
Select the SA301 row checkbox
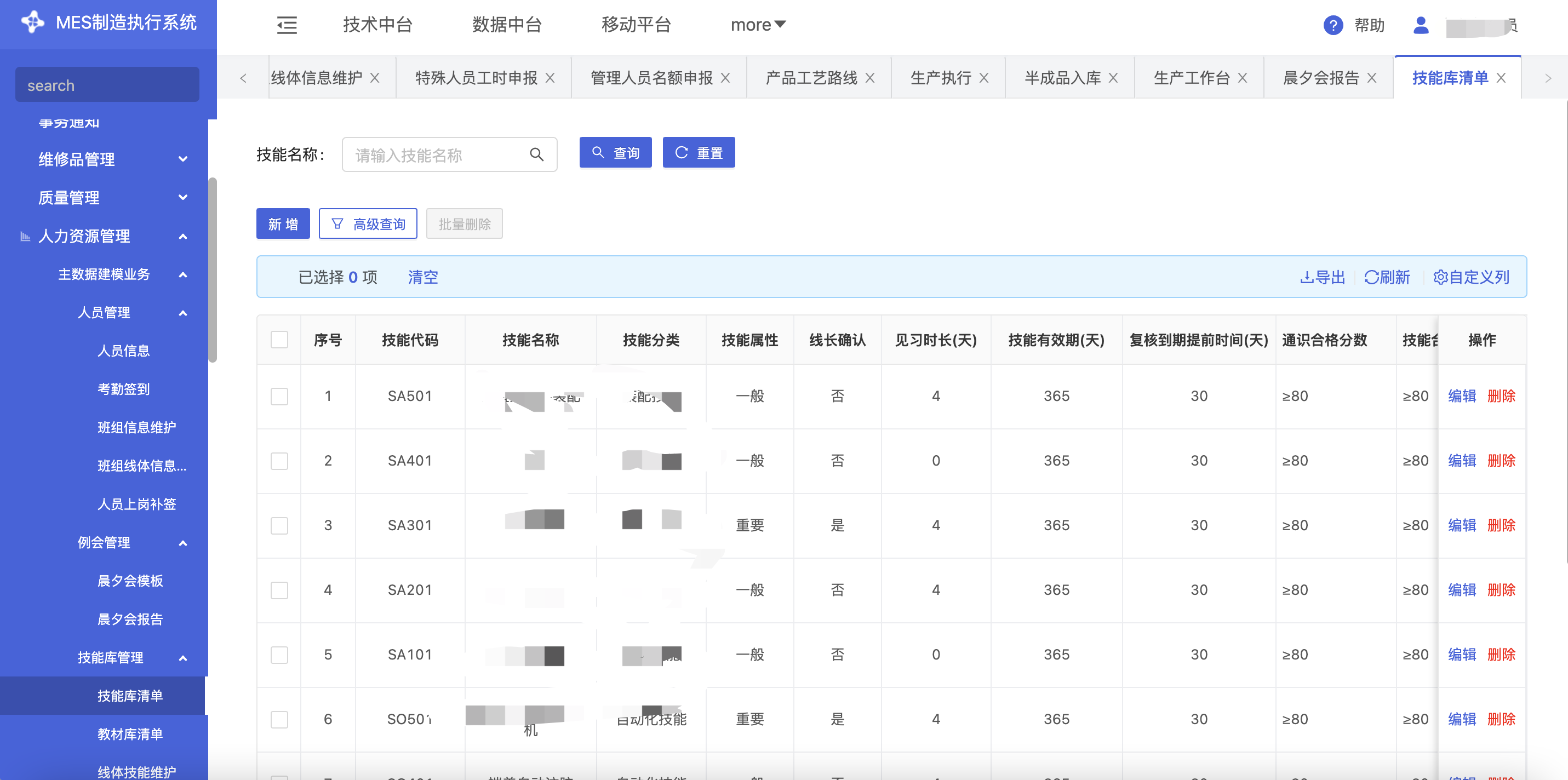click(279, 525)
